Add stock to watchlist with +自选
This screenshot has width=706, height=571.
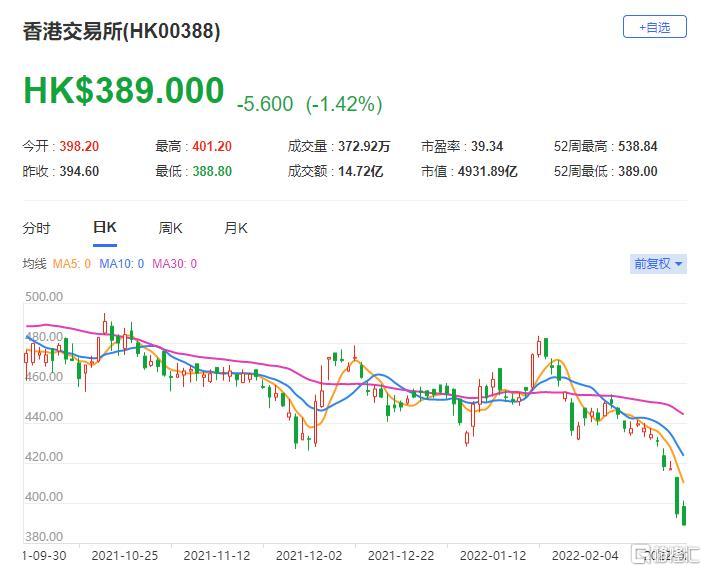[654, 27]
